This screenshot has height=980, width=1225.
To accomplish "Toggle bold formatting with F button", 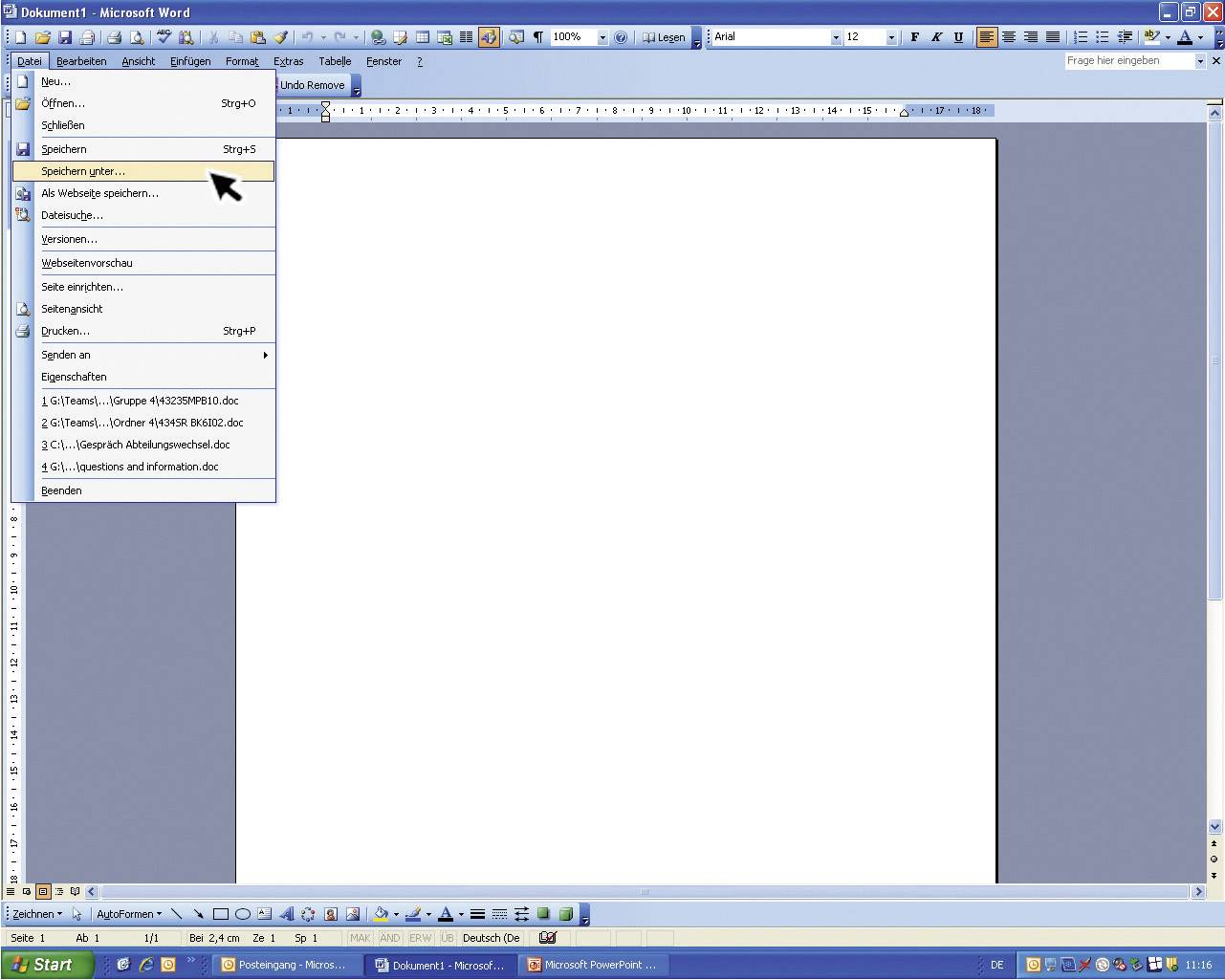I will pos(914,37).
